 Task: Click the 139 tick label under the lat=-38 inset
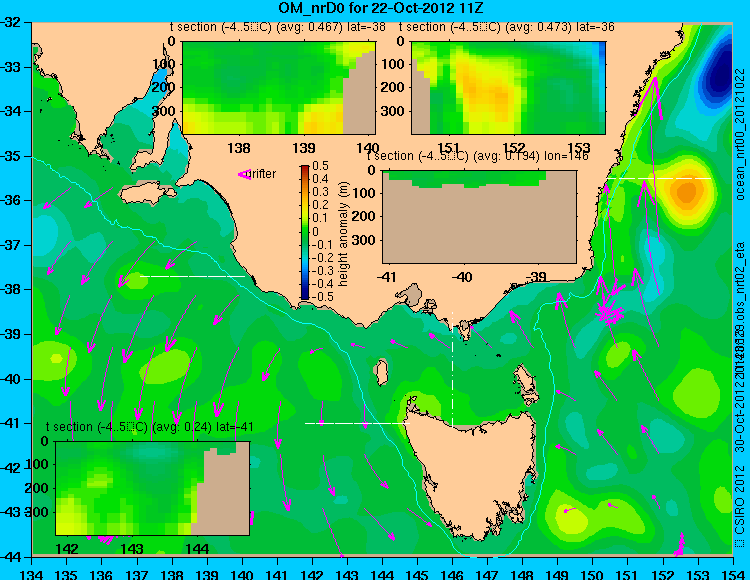pos(304,148)
